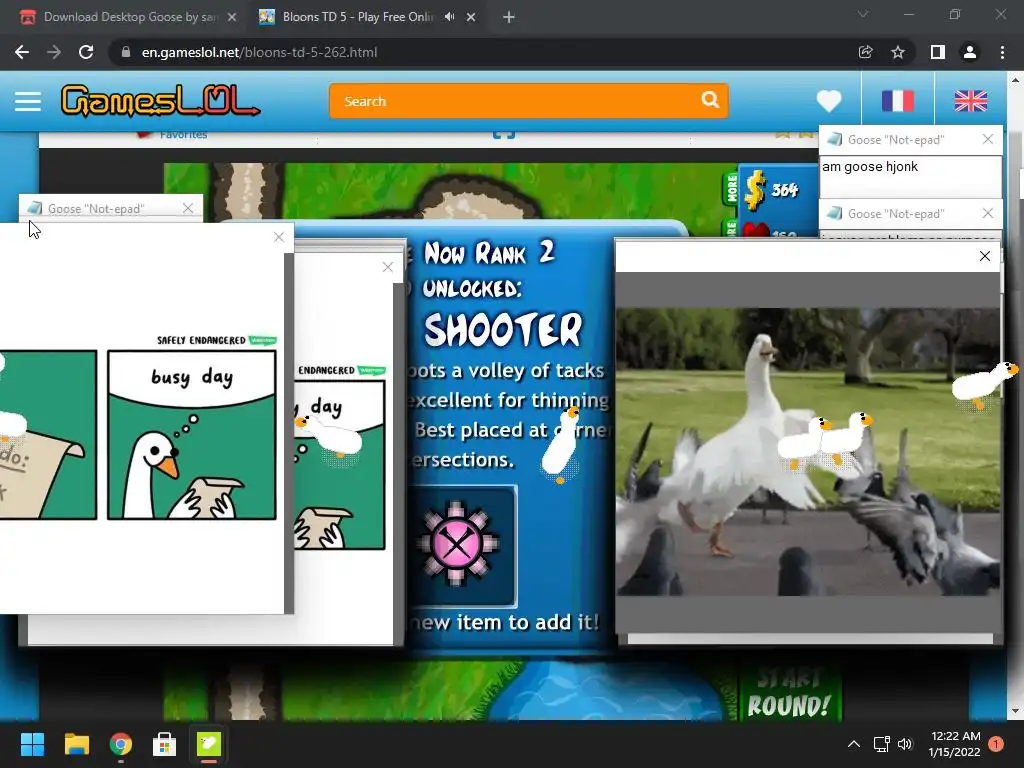Share this page icon in address bar
The width and height of the screenshot is (1024, 768).
click(865, 52)
